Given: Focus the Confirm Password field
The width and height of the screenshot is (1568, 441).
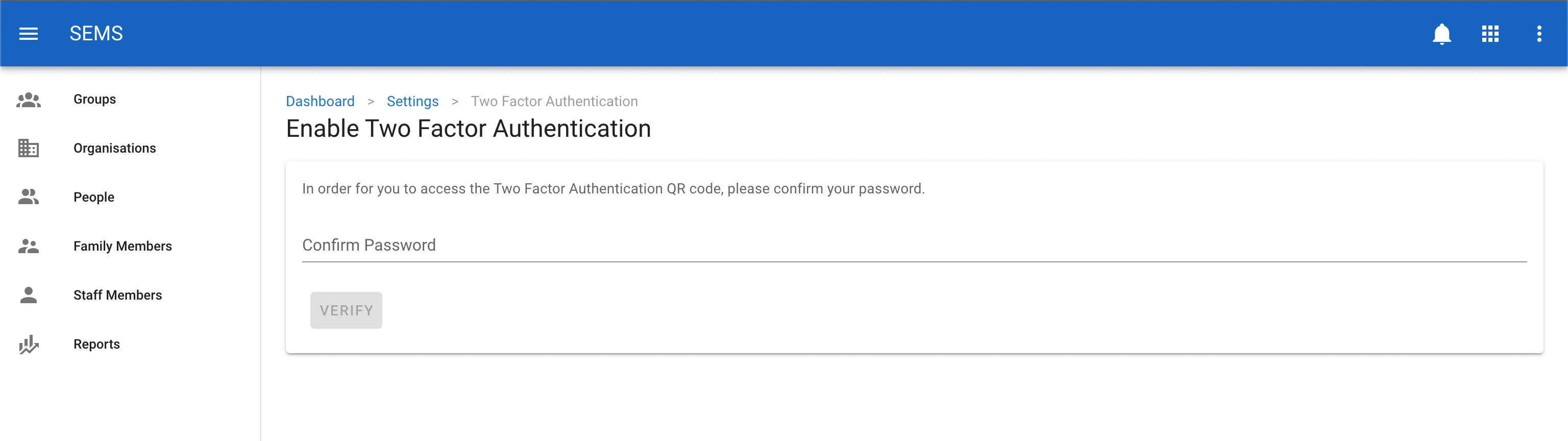Looking at the screenshot, I should tap(913, 246).
